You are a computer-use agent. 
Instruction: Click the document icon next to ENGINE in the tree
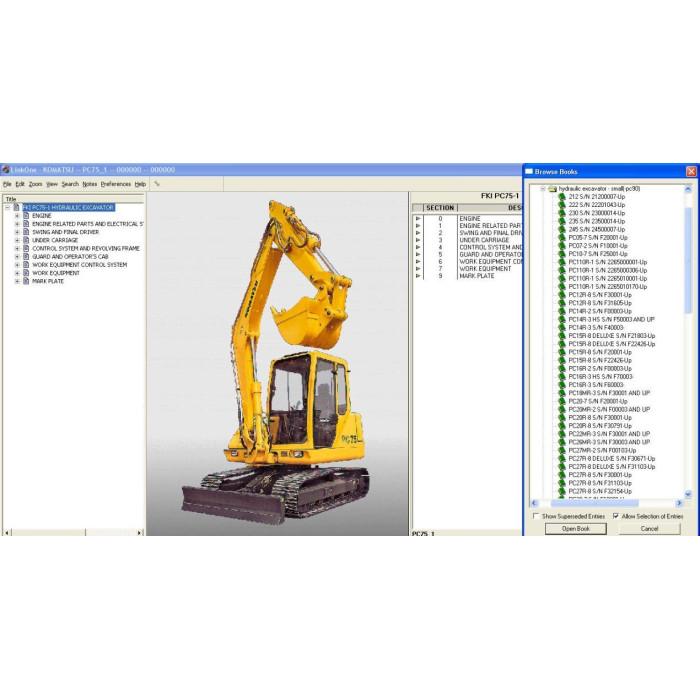point(26,216)
